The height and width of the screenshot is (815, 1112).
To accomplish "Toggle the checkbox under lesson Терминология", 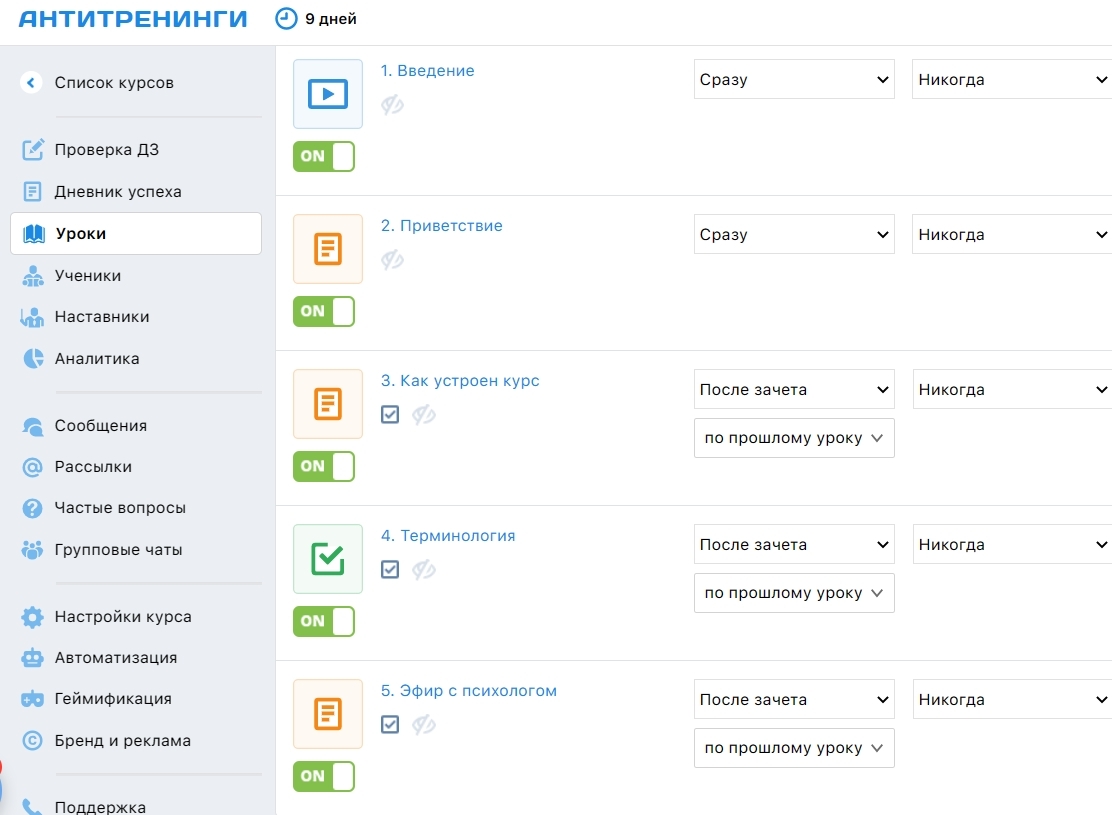I will [x=390, y=569].
